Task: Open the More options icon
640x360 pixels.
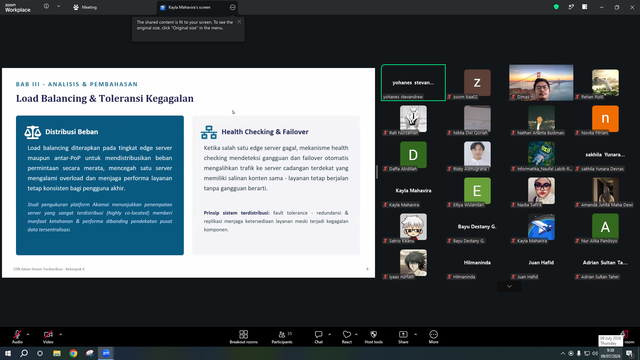Action: click(433, 335)
